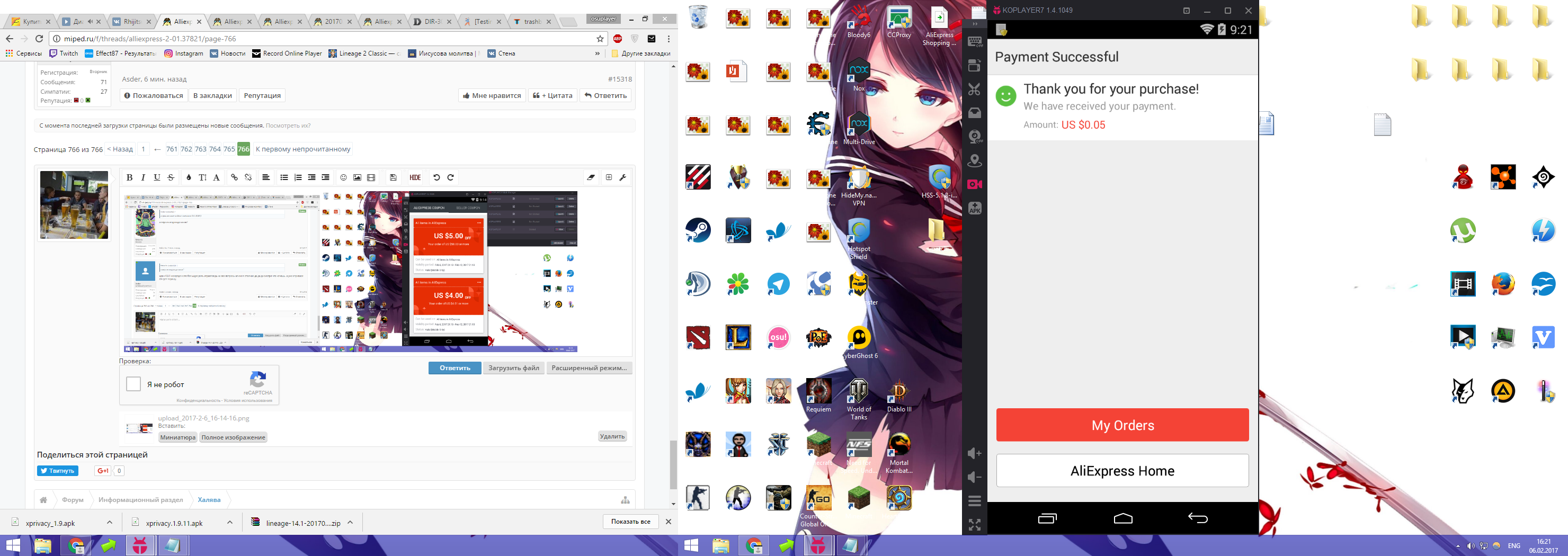The height and width of the screenshot is (556, 1568).
Task: Show hidden bookmarks with the overflow chevron
Action: pyautogui.click(x=597, y=53)
